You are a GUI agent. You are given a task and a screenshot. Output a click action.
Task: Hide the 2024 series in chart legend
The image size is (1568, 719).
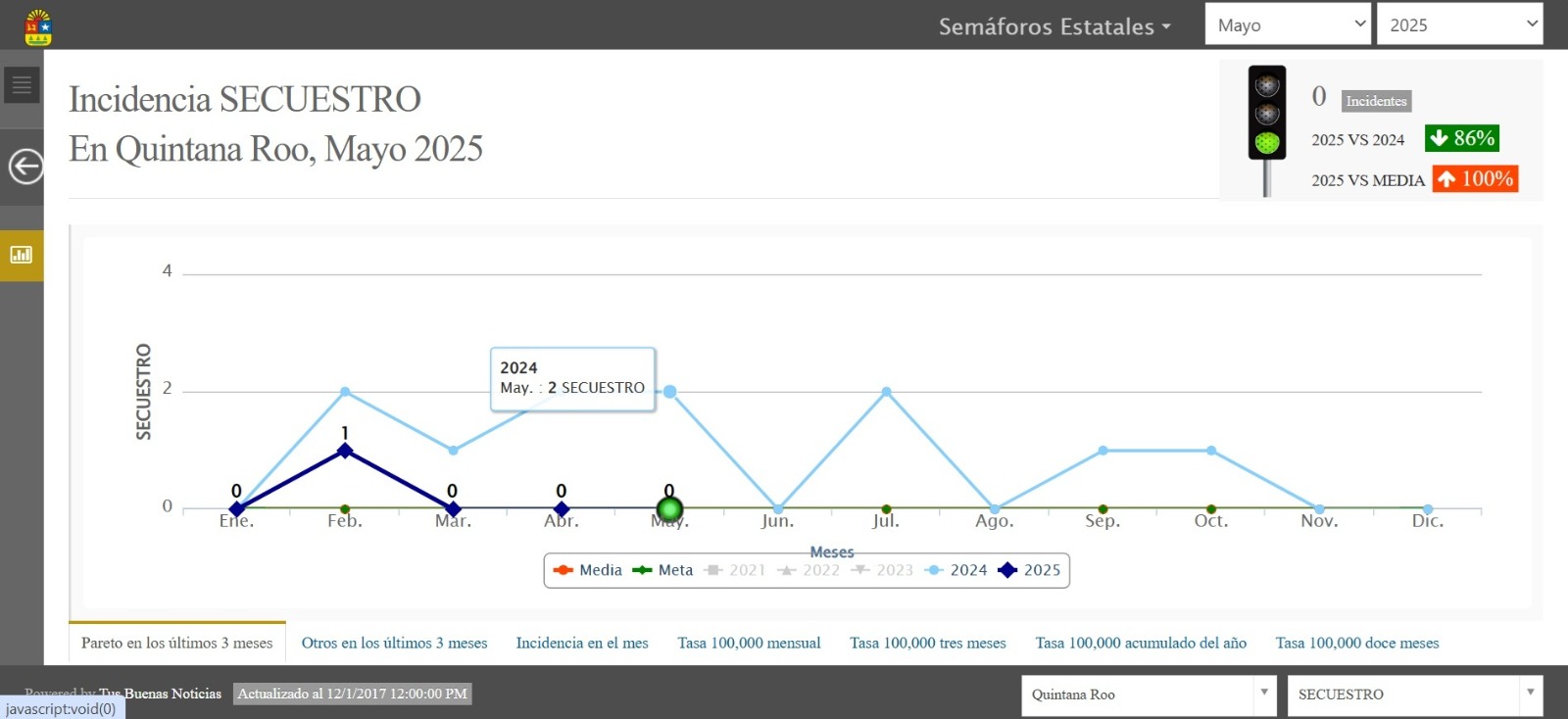click(x=956, y=570)
